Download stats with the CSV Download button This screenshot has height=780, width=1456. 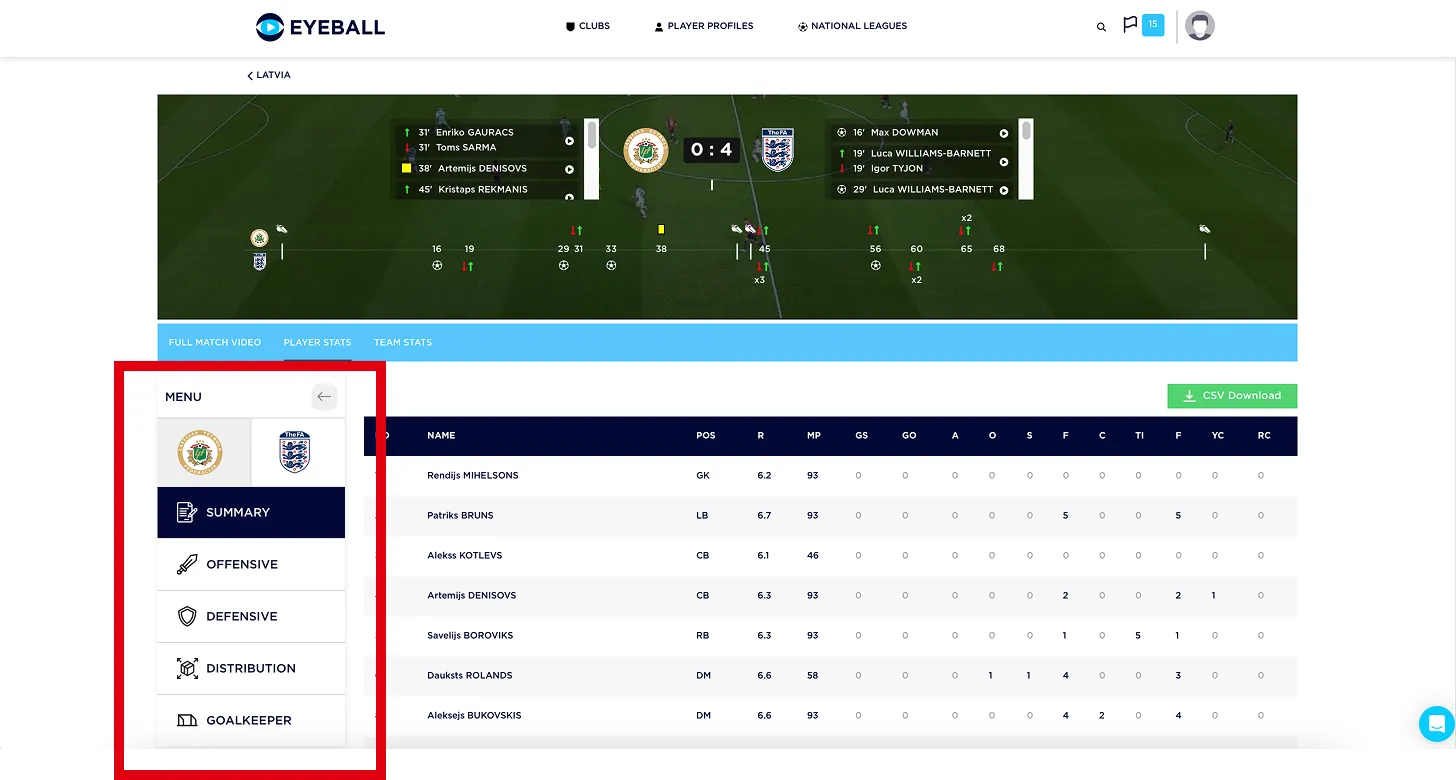[x=1232, y=396]
